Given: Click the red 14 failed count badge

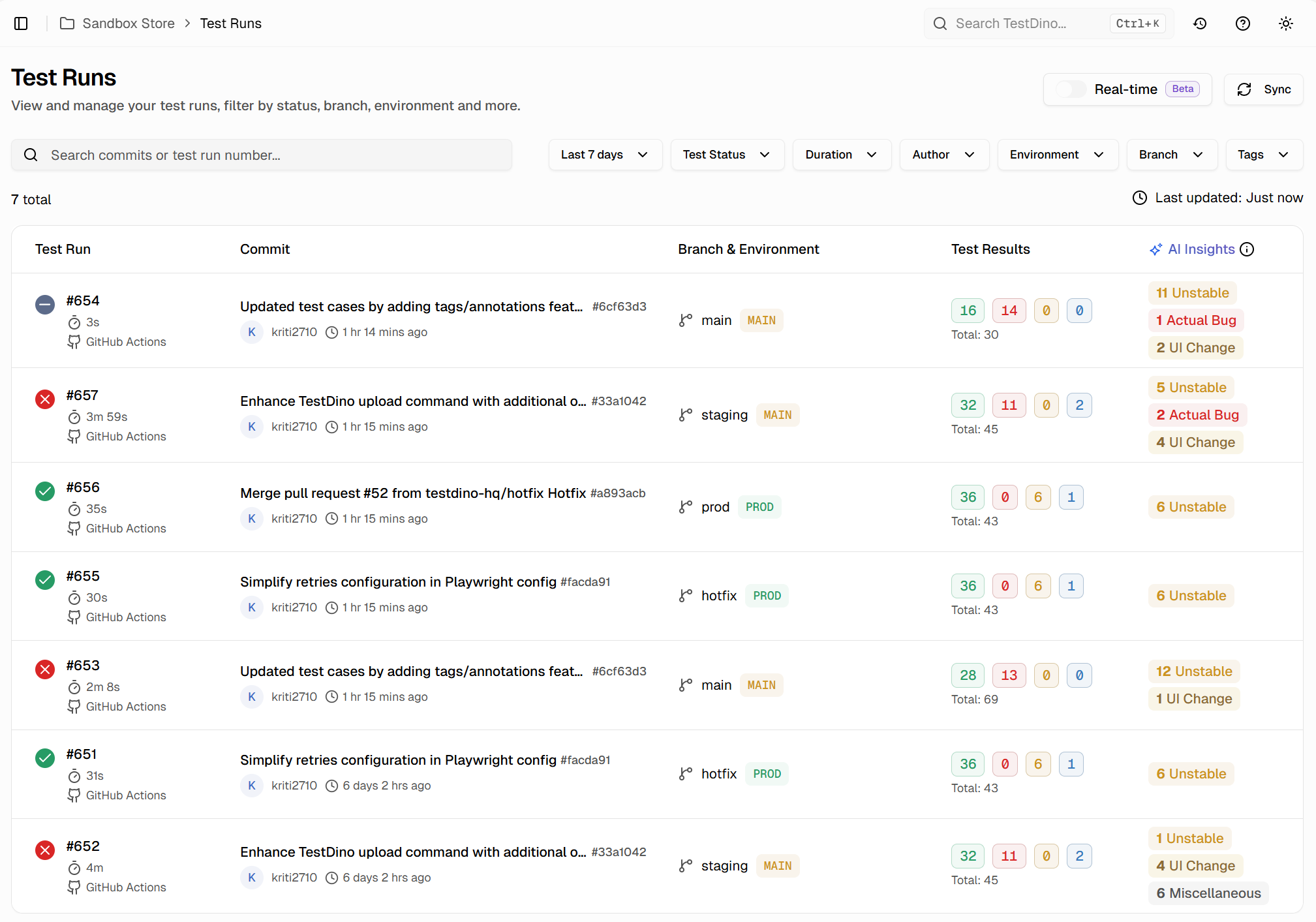Looking at the screenshot, I should tap(1009, 311).
